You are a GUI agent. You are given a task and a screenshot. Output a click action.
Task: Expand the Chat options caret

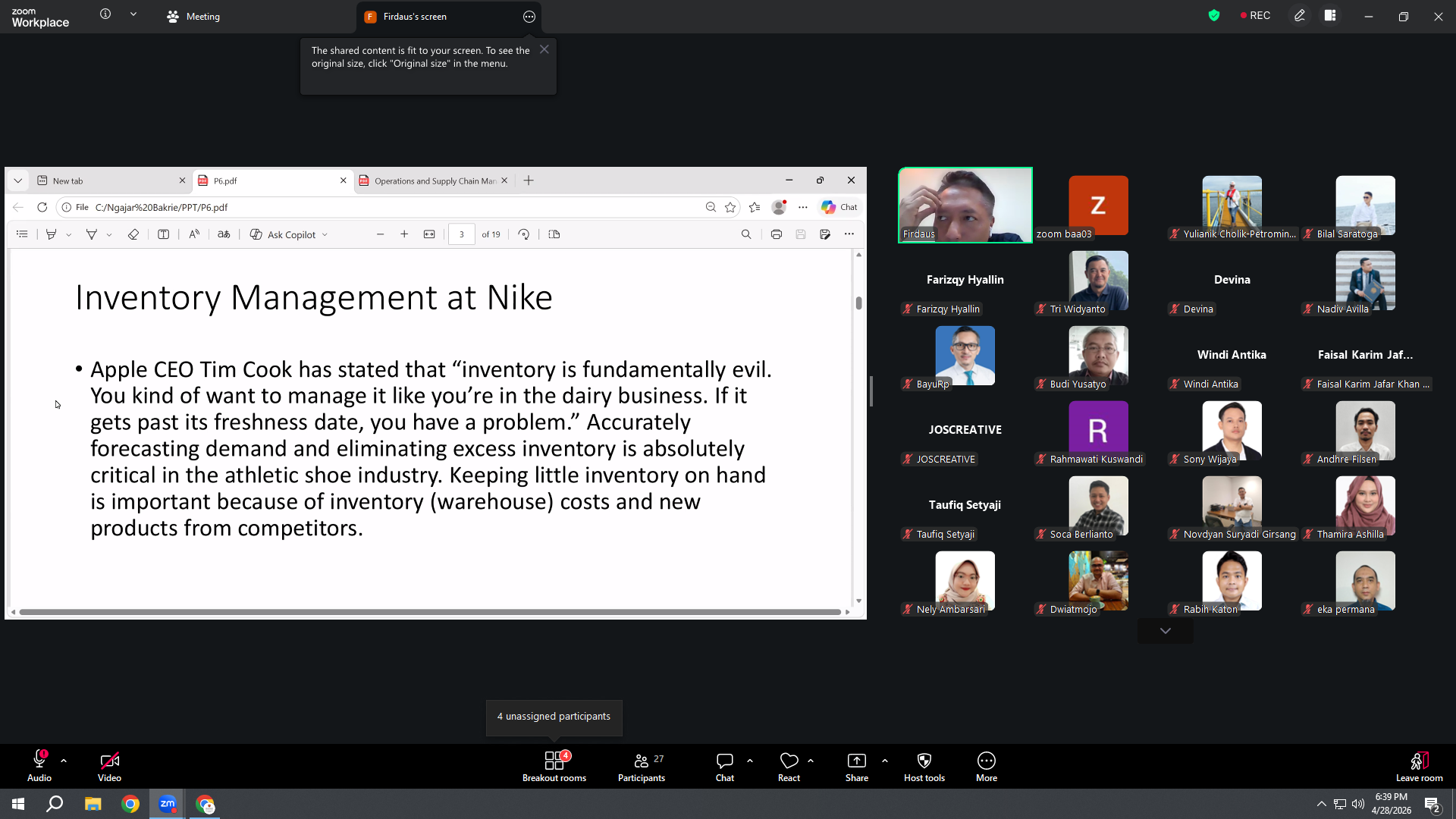750,761
